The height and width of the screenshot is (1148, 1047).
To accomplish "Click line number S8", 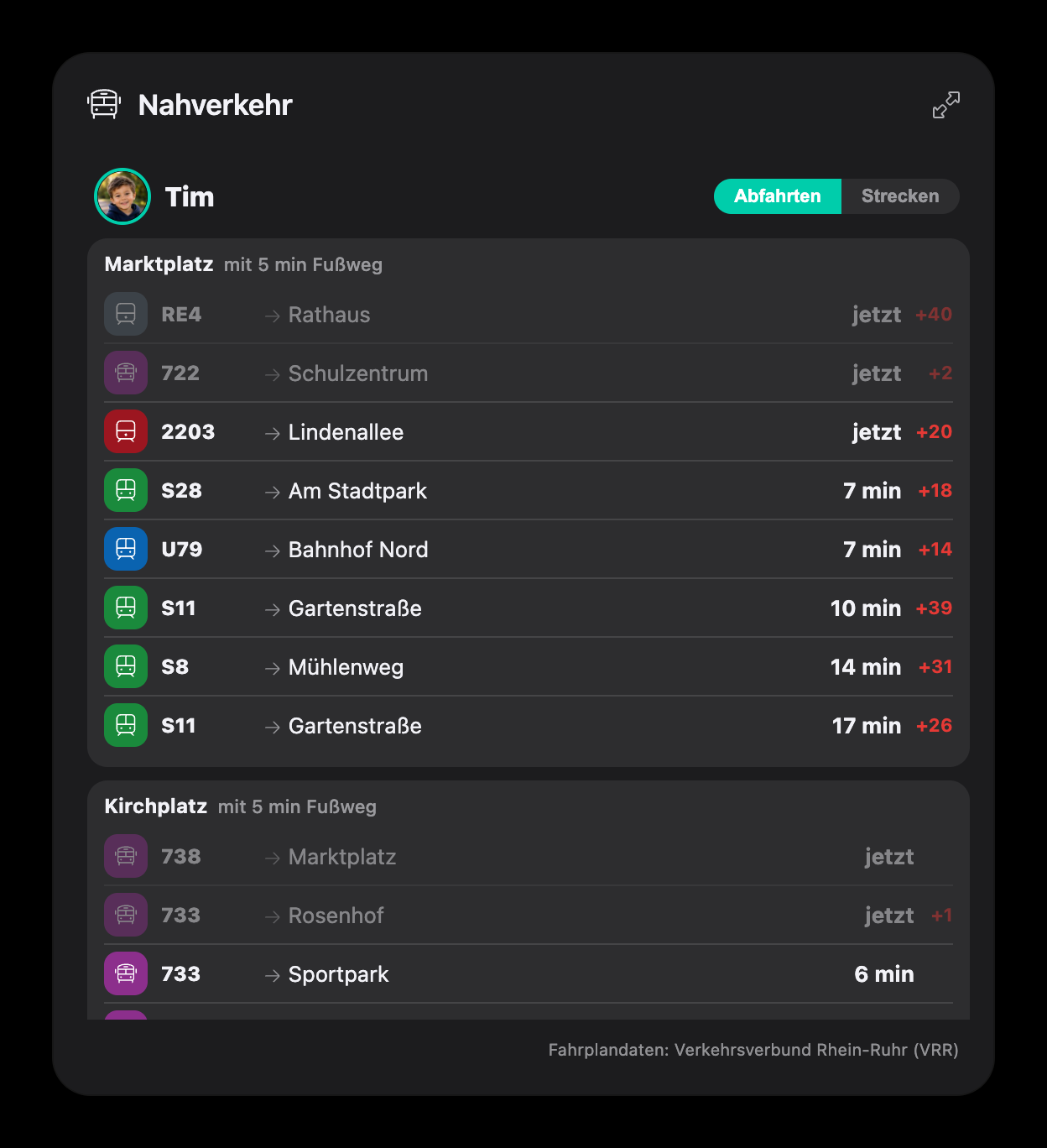I will click(x=174, y=667).
